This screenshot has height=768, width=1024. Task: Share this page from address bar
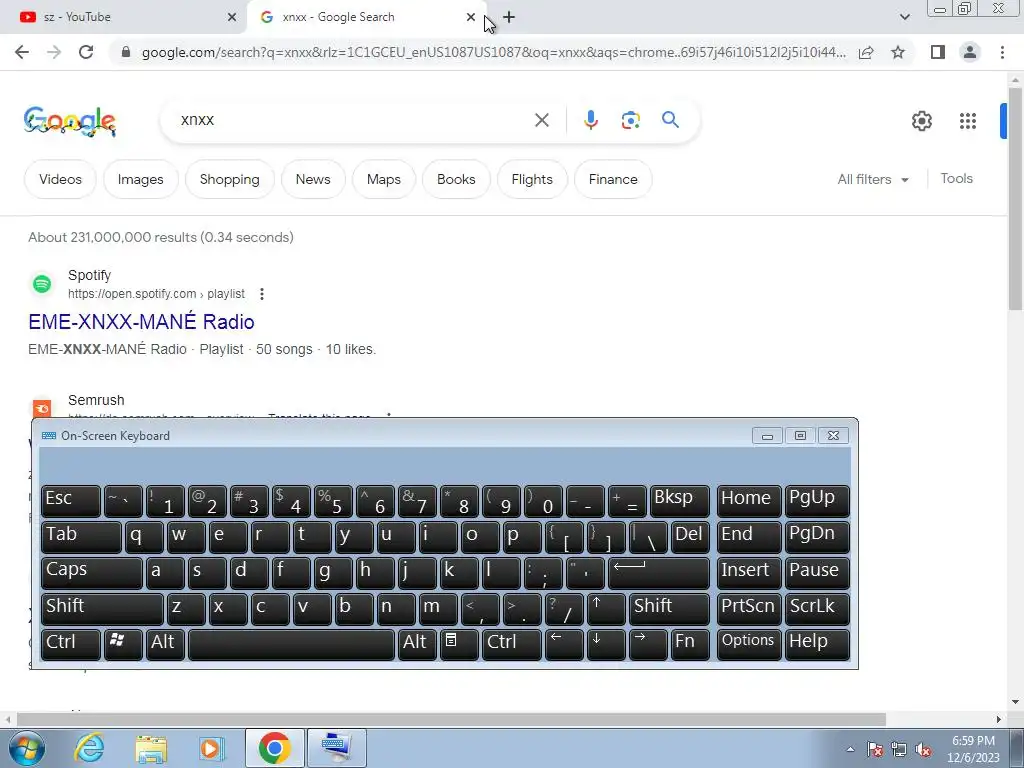[866, 52]
